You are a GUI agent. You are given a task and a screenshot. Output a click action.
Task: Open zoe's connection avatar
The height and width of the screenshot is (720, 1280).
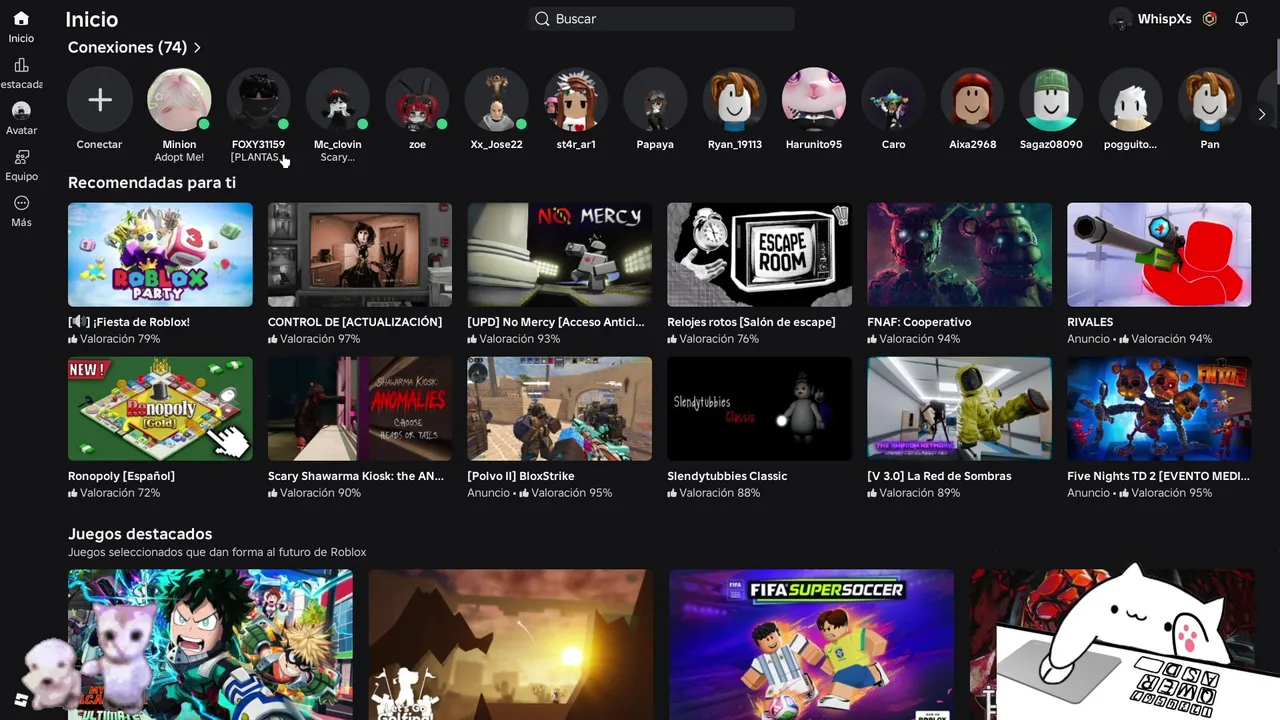pyautogui.click(x=417, y=100)
